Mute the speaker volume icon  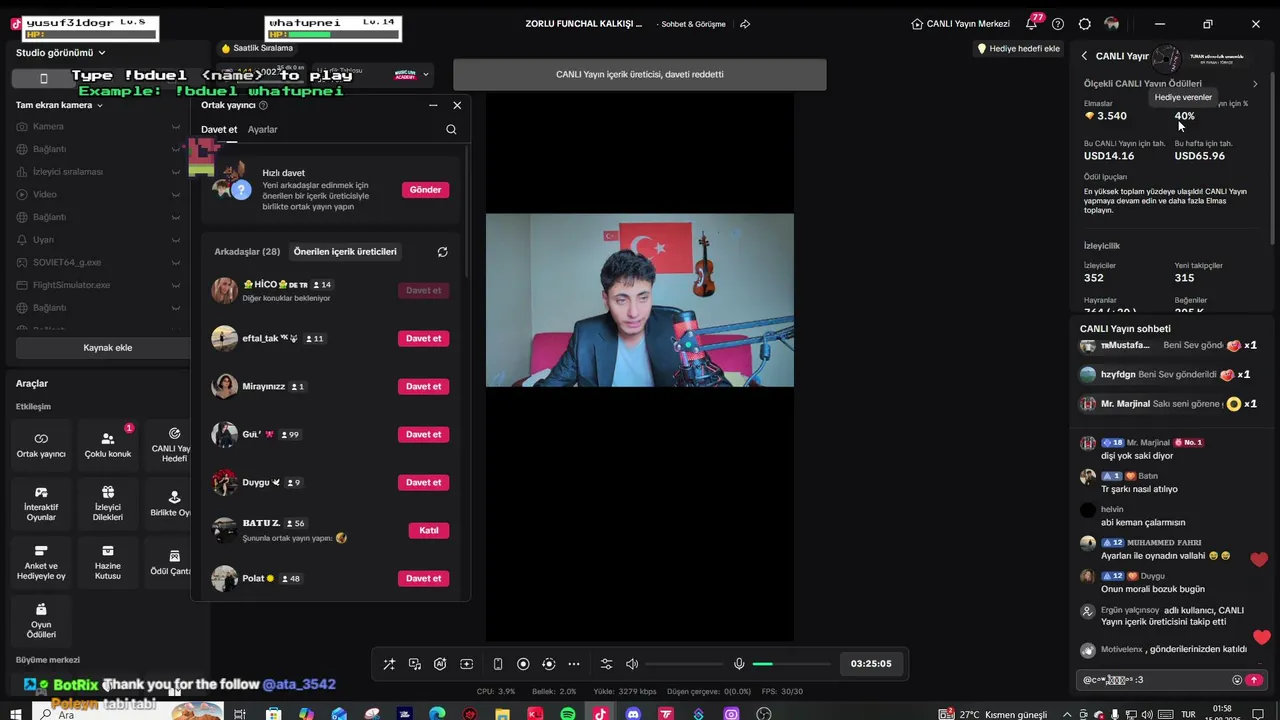click(x=632, y=664)
